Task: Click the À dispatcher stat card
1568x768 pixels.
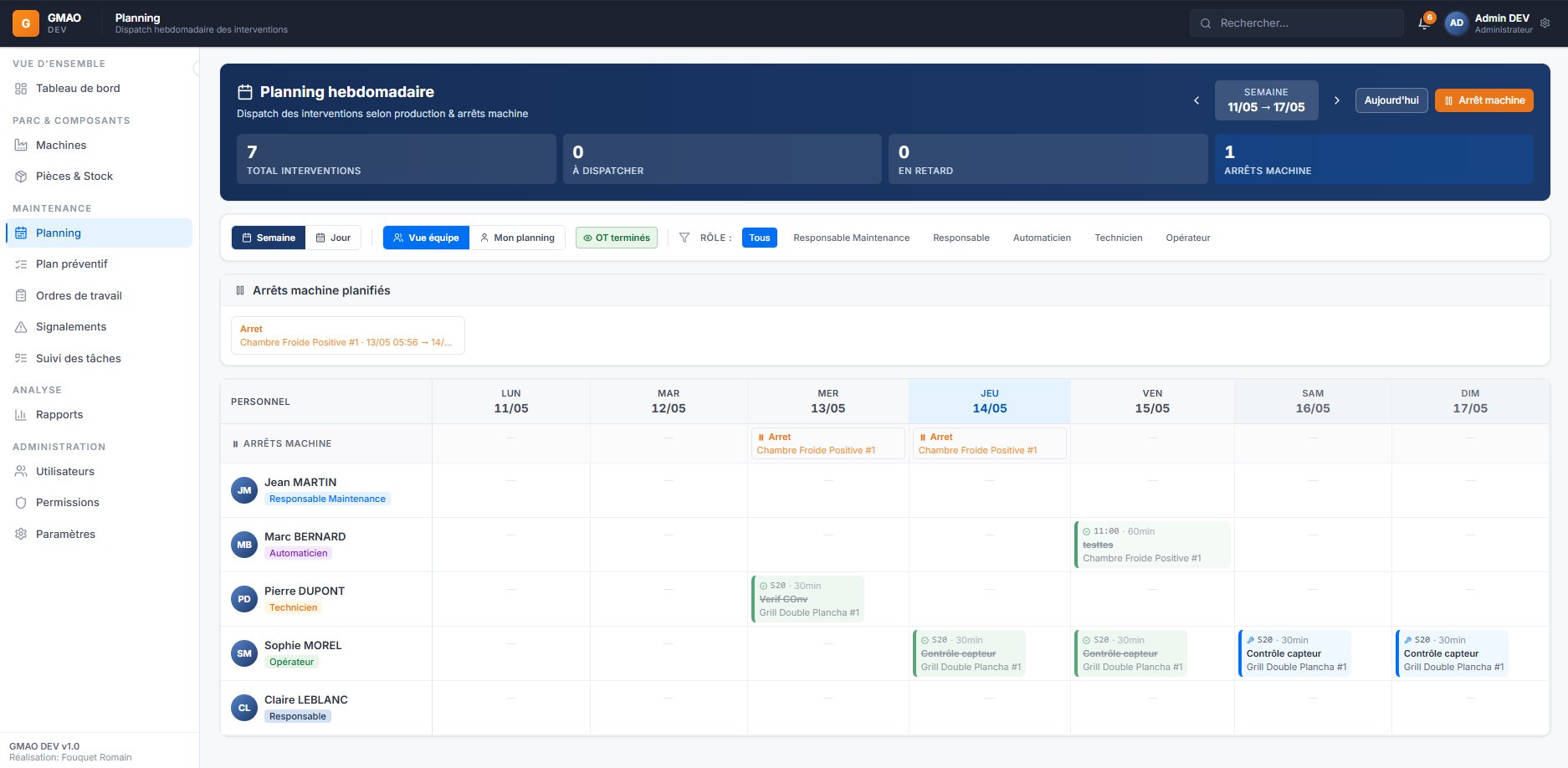Action: 722,159
